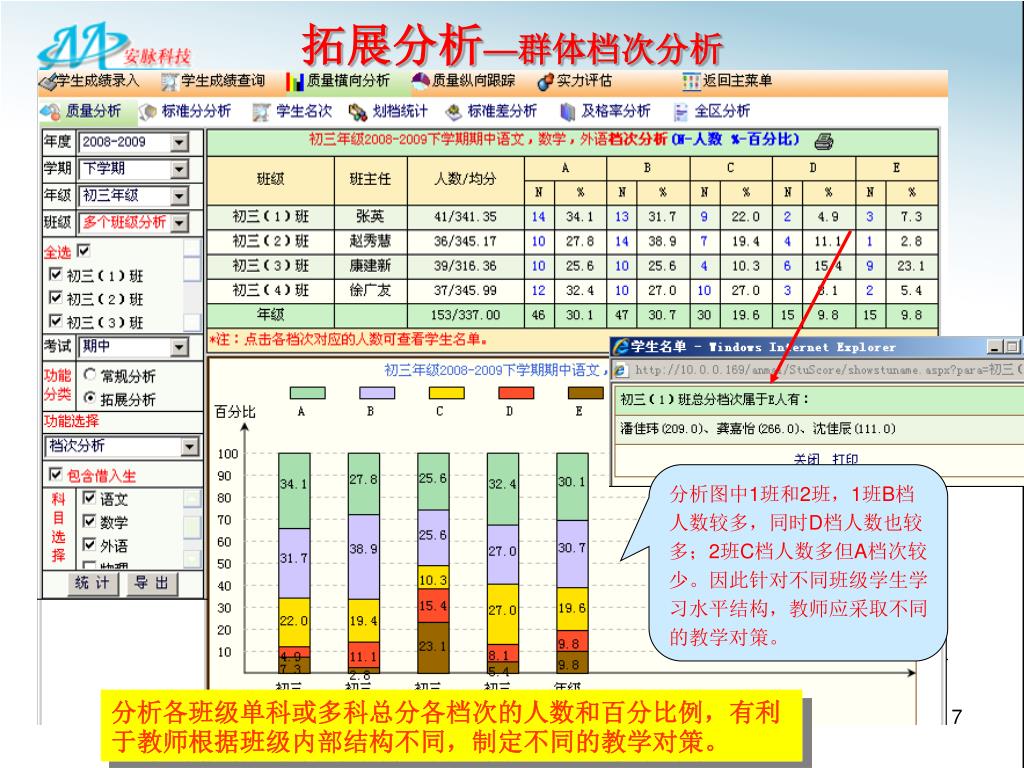Click the 返回主菜单 icon
The image size is (1024, 768).
point(691,81)
